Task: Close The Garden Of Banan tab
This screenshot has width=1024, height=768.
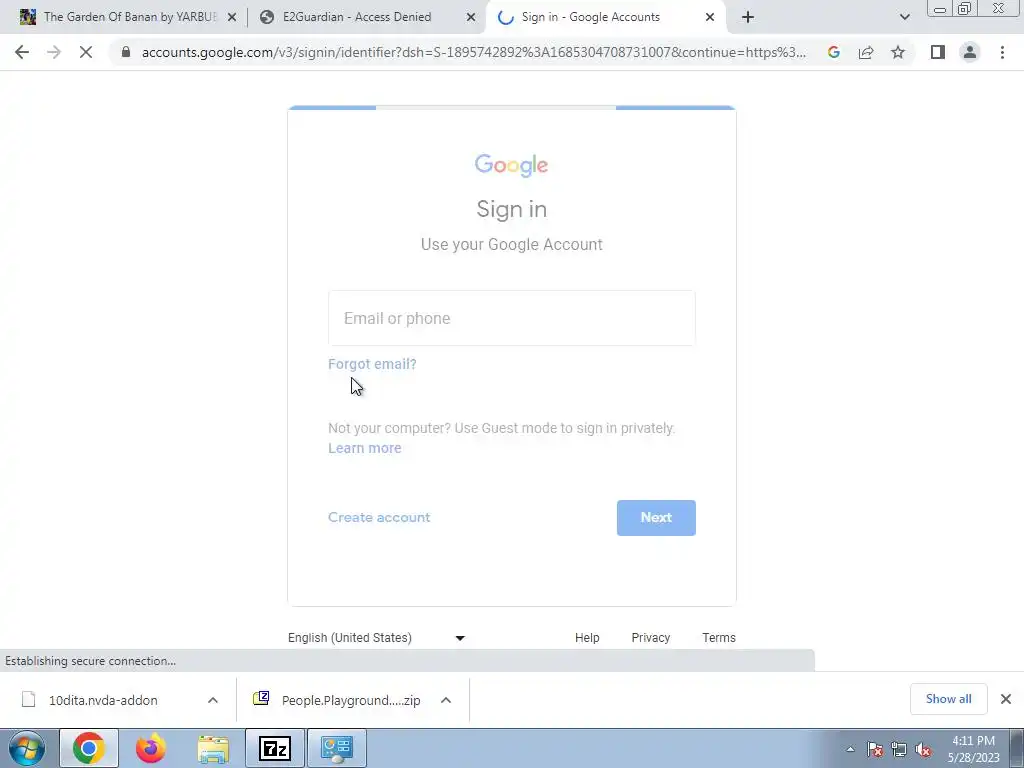Action: 231,17
